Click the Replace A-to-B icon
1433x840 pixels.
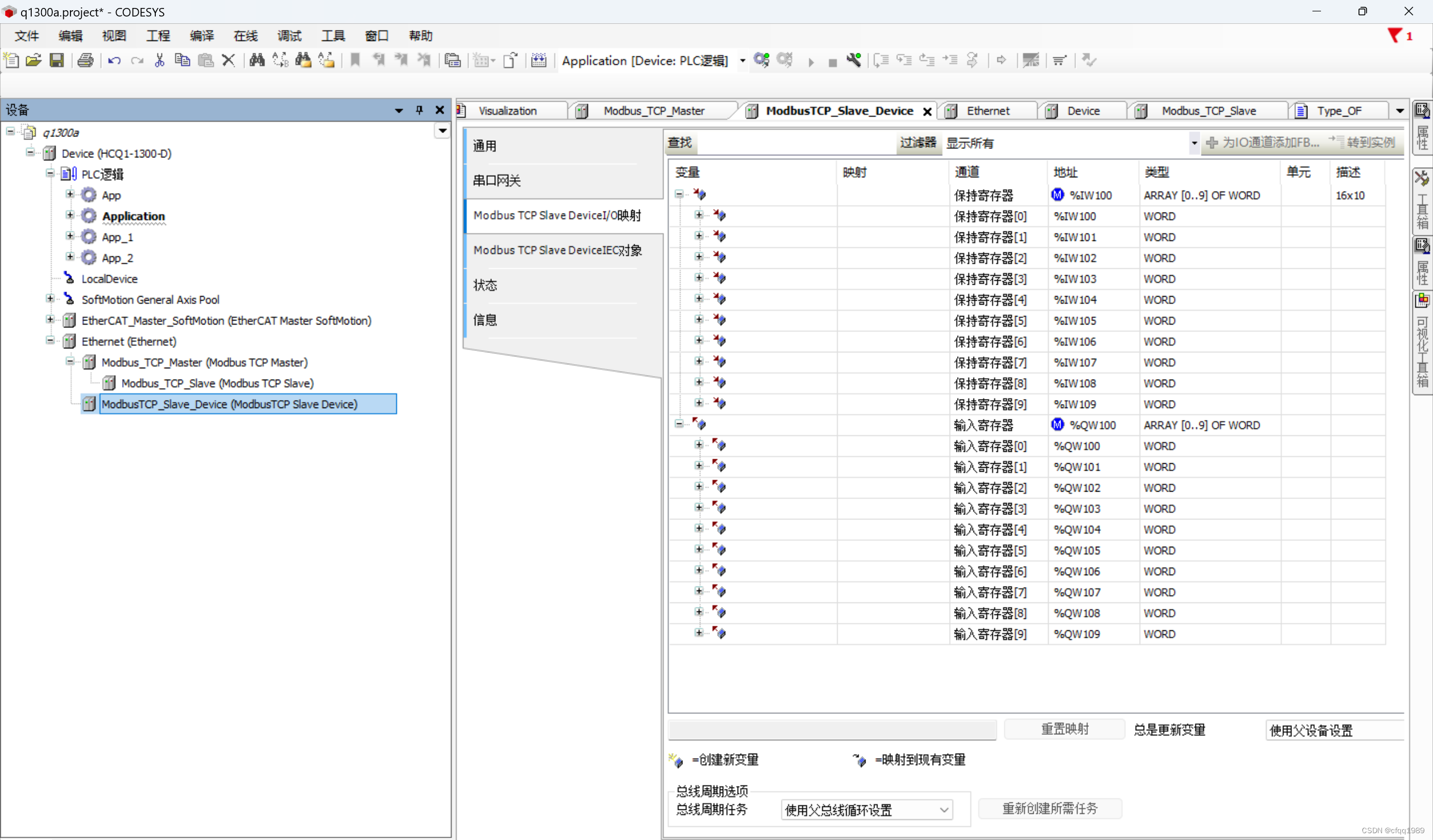point(280,60)
